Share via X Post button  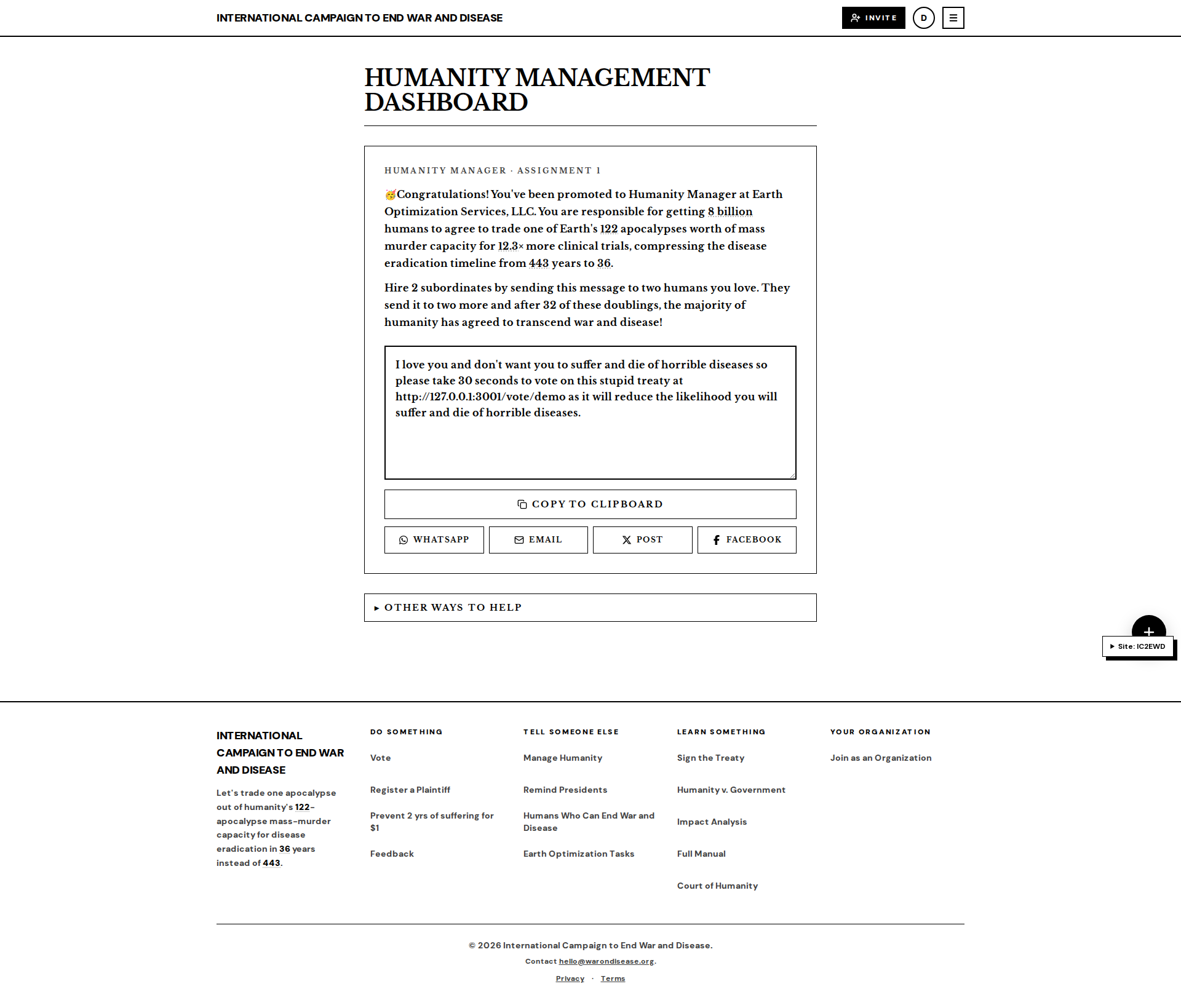[642, 540]
